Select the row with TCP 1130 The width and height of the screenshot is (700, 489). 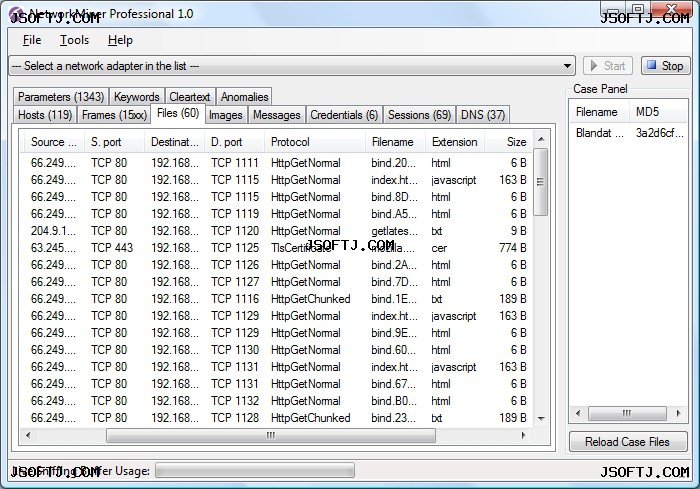click(x=277, y=350)
